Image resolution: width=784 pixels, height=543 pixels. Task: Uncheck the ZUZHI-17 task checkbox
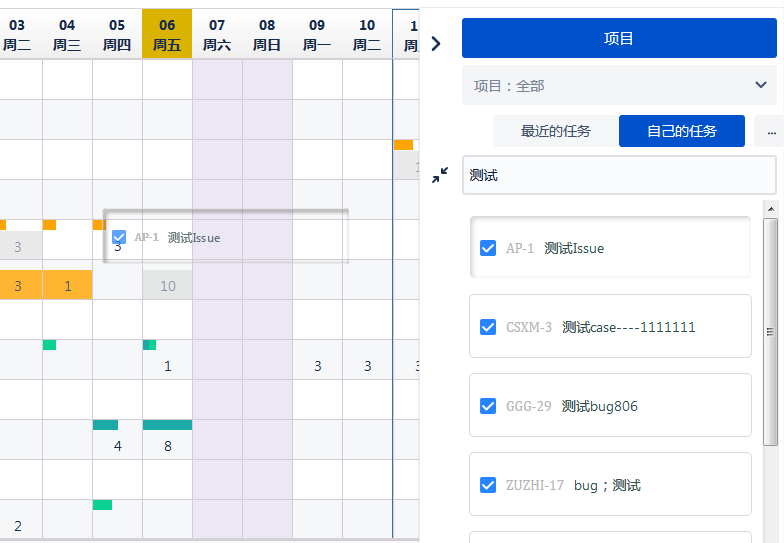pos(488,485)
